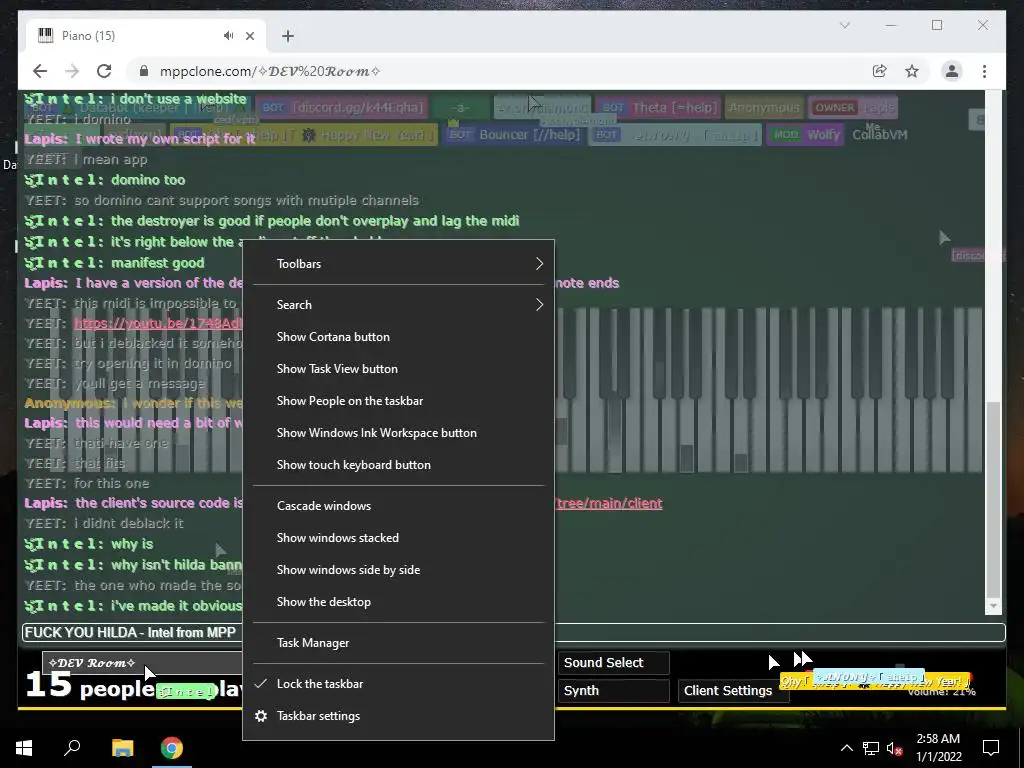The width and height of the screenshot is (1024, 768).
Task: Toggle Show touch keyboard button
Action: coord(398,465)
